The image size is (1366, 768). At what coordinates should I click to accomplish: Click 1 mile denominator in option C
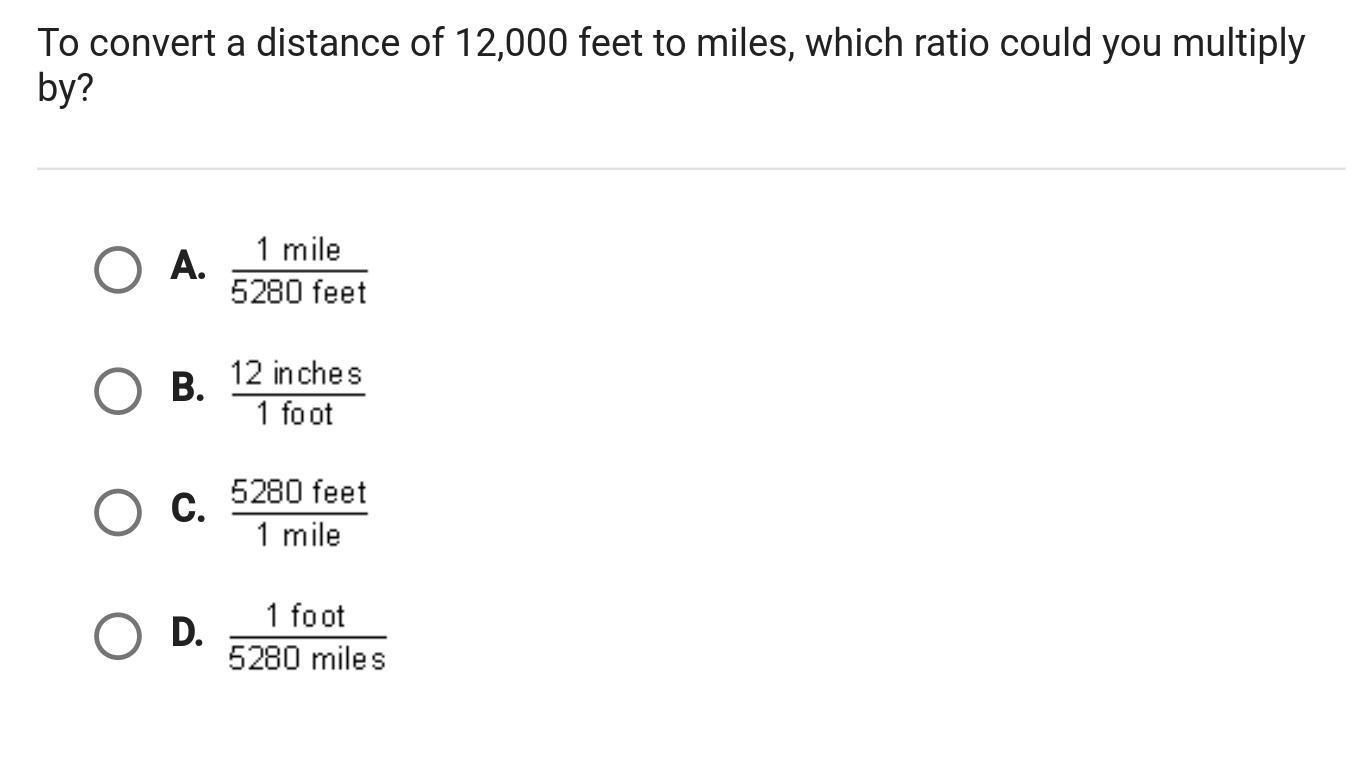[x=298, y=535]
